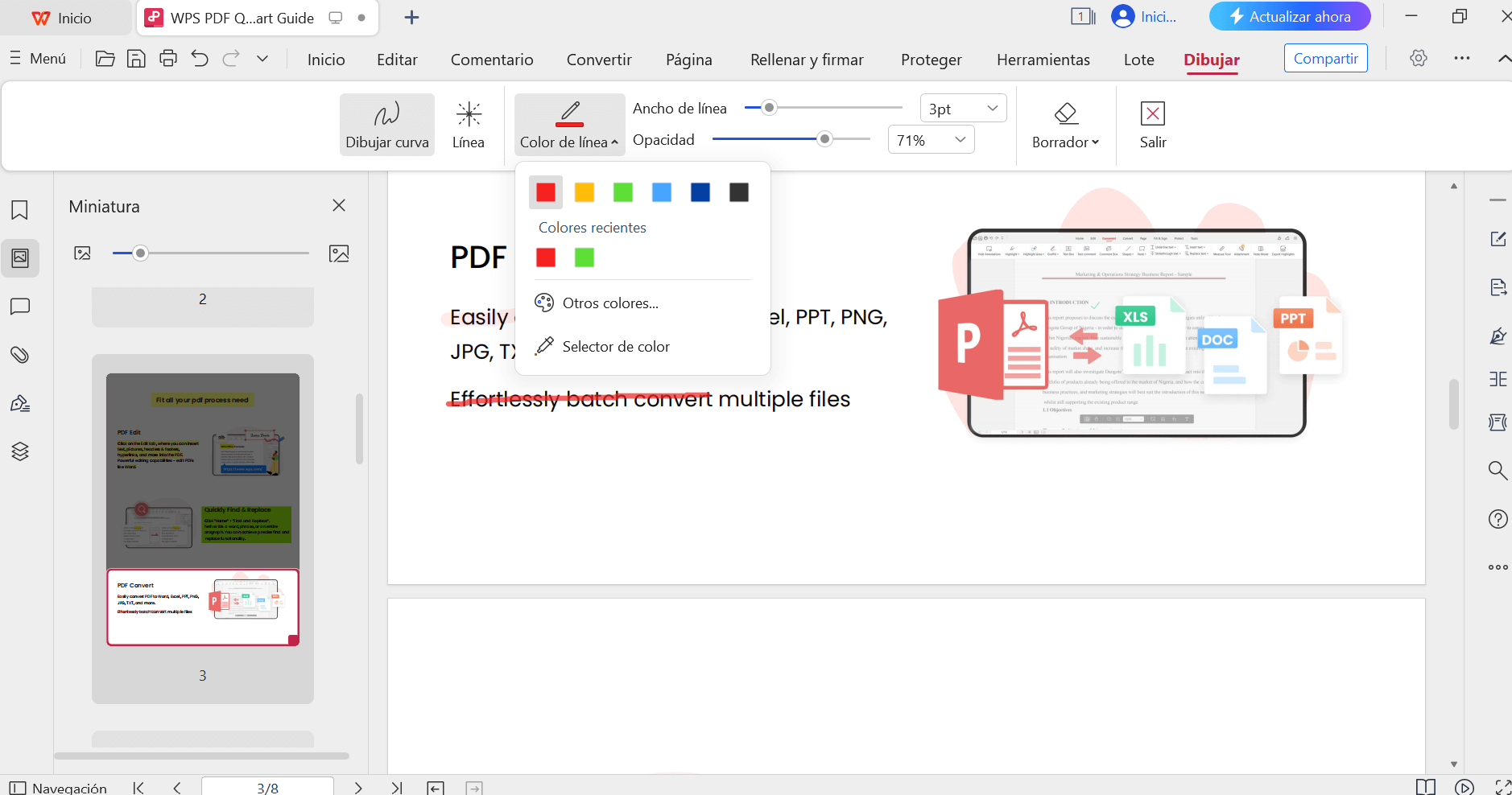1512x795 pixels.
Task: Click the print icon in the toolbar
Action: (x=167, y=59)
